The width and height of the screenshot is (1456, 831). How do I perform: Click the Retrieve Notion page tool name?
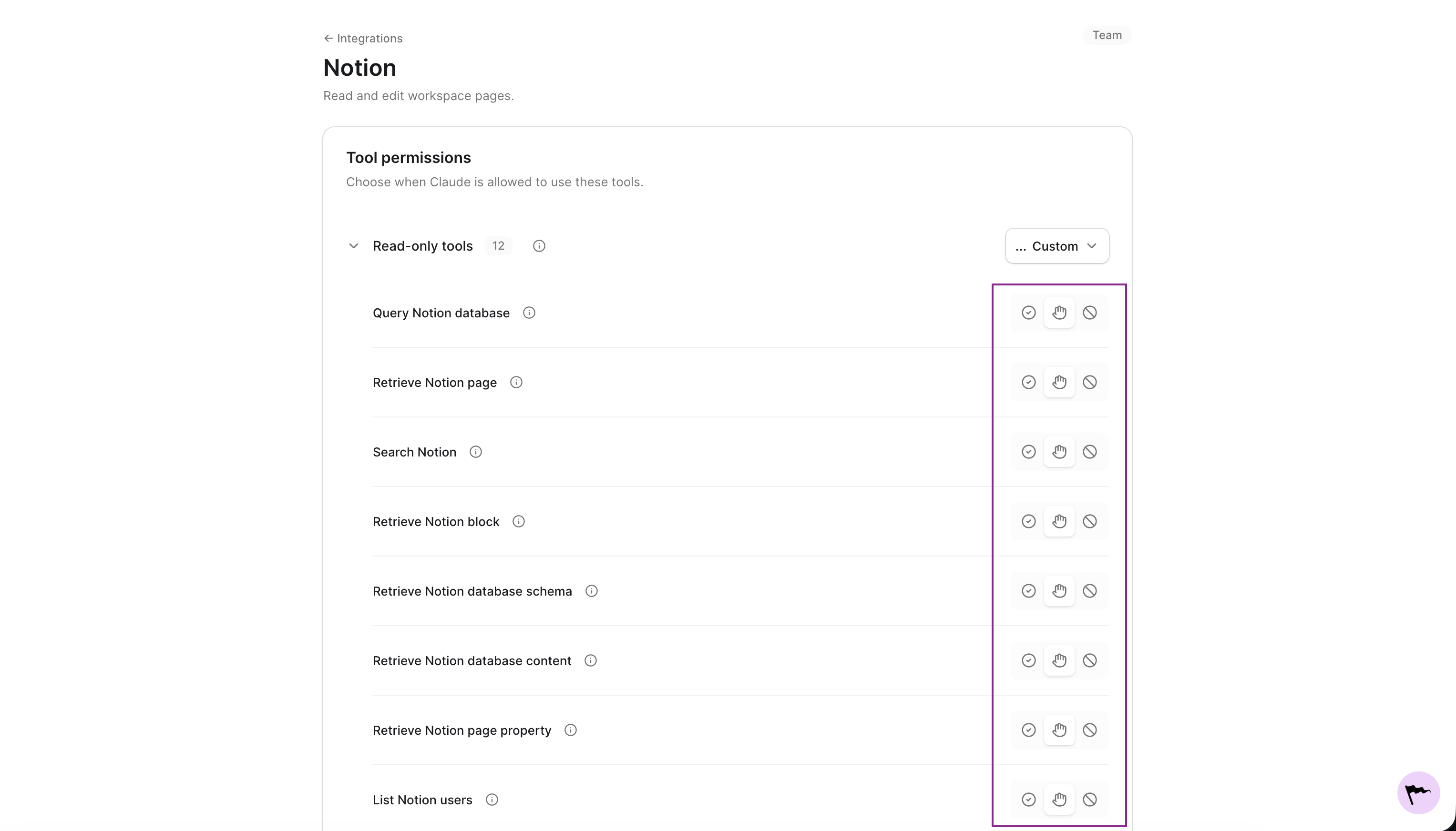coord(435,383)
